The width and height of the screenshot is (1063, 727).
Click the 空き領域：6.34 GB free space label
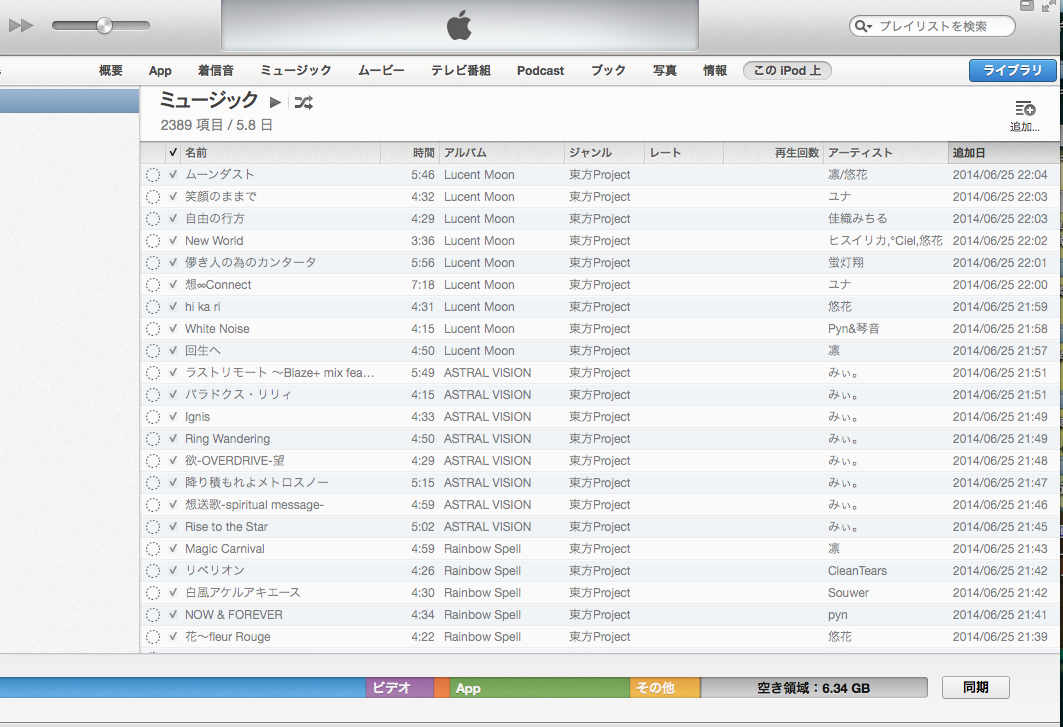point(814,688)
